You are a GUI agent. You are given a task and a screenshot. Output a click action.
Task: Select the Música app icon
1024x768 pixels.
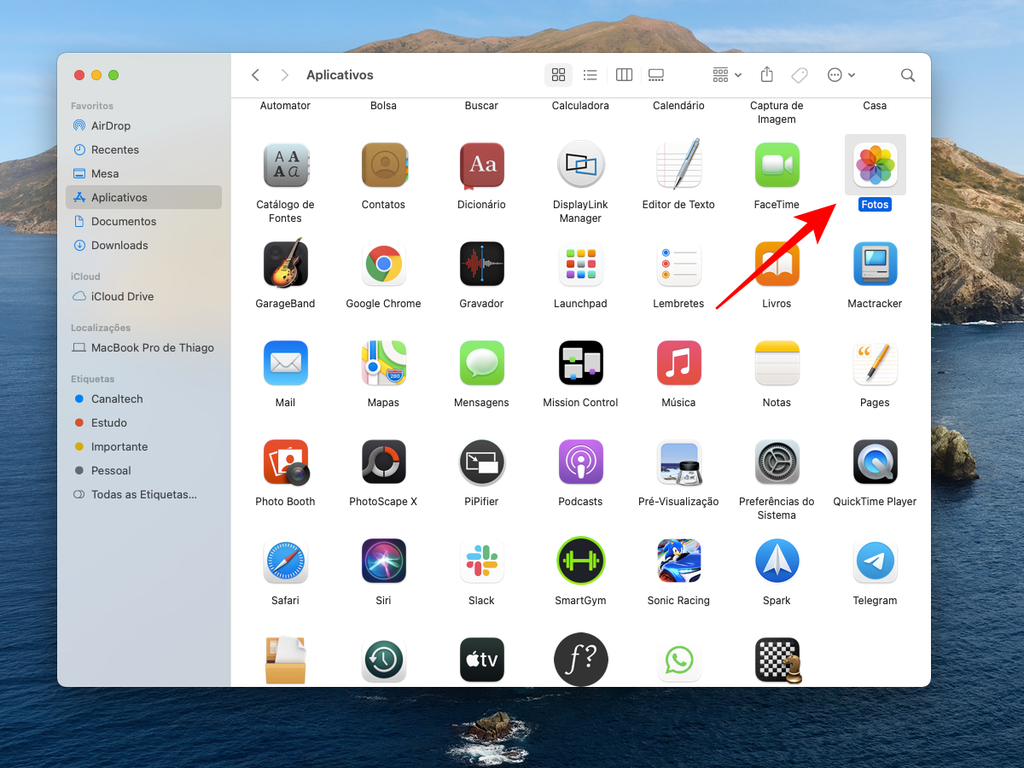[679, 363]
